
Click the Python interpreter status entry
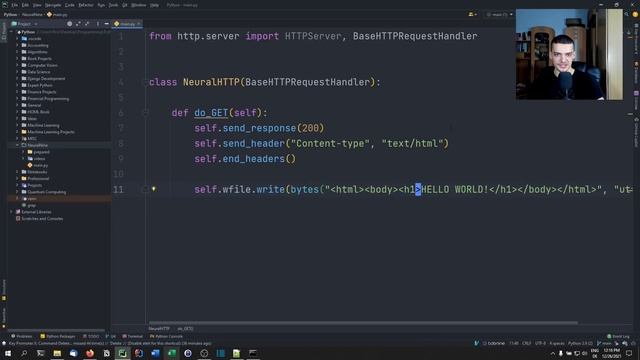pyautogui.click(x=580, y=343)
